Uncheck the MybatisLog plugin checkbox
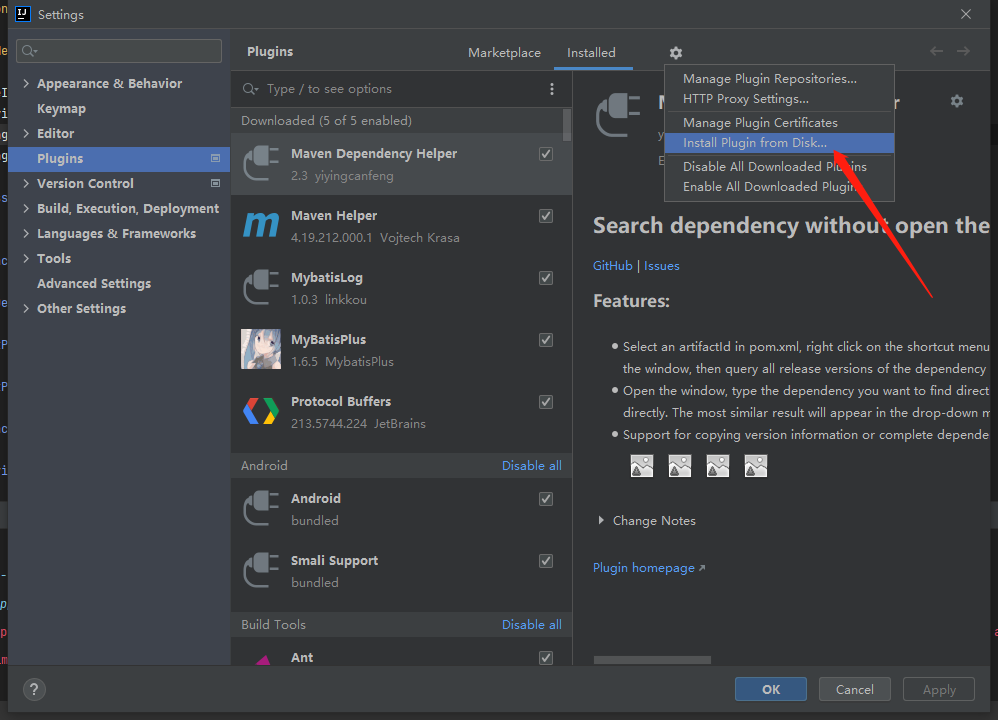Image resolution: width=998 pixels, height=720 pixels. tap(546, 278)
